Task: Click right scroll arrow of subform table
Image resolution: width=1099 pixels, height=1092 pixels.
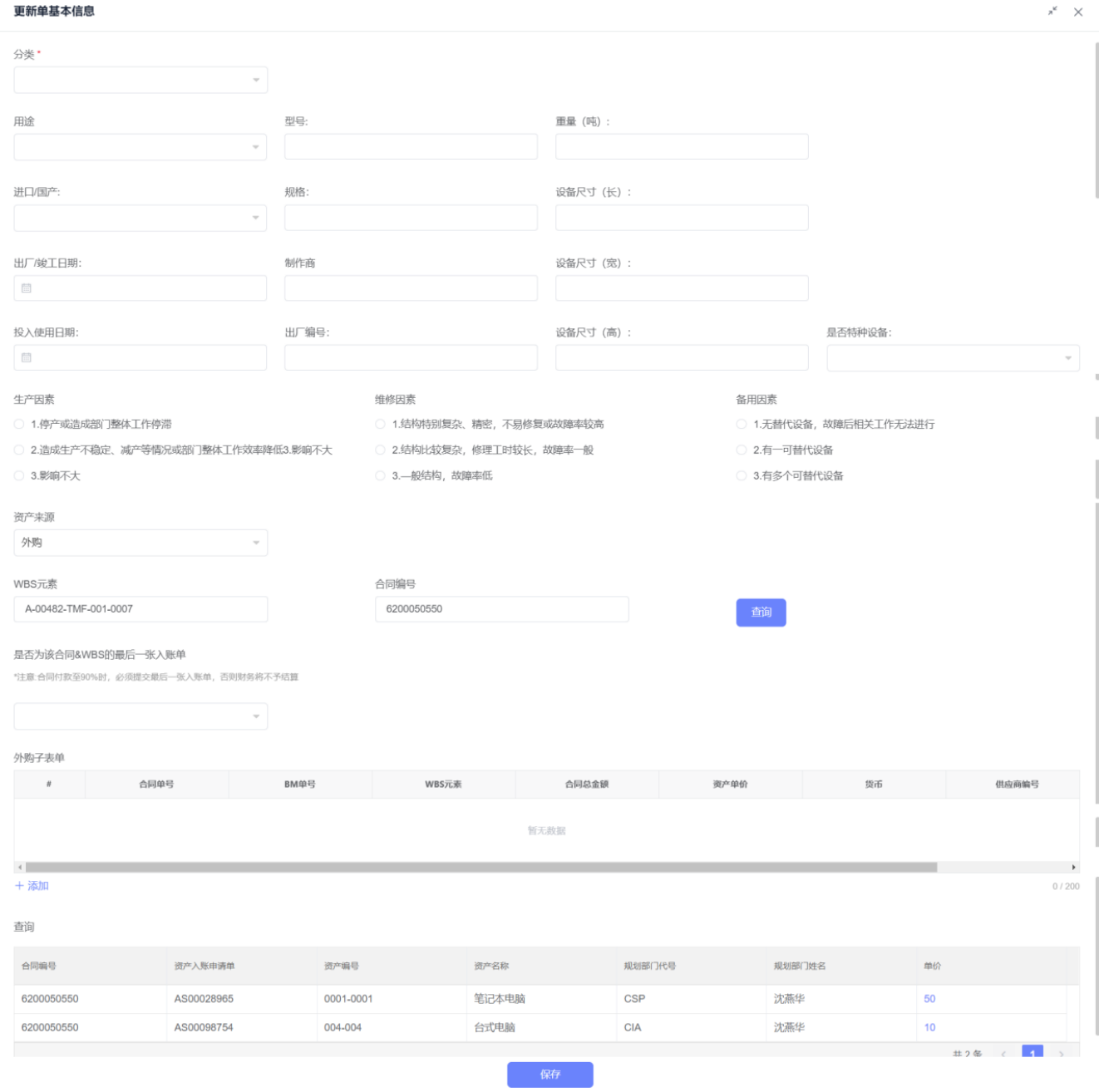Action: point(1073,867)
